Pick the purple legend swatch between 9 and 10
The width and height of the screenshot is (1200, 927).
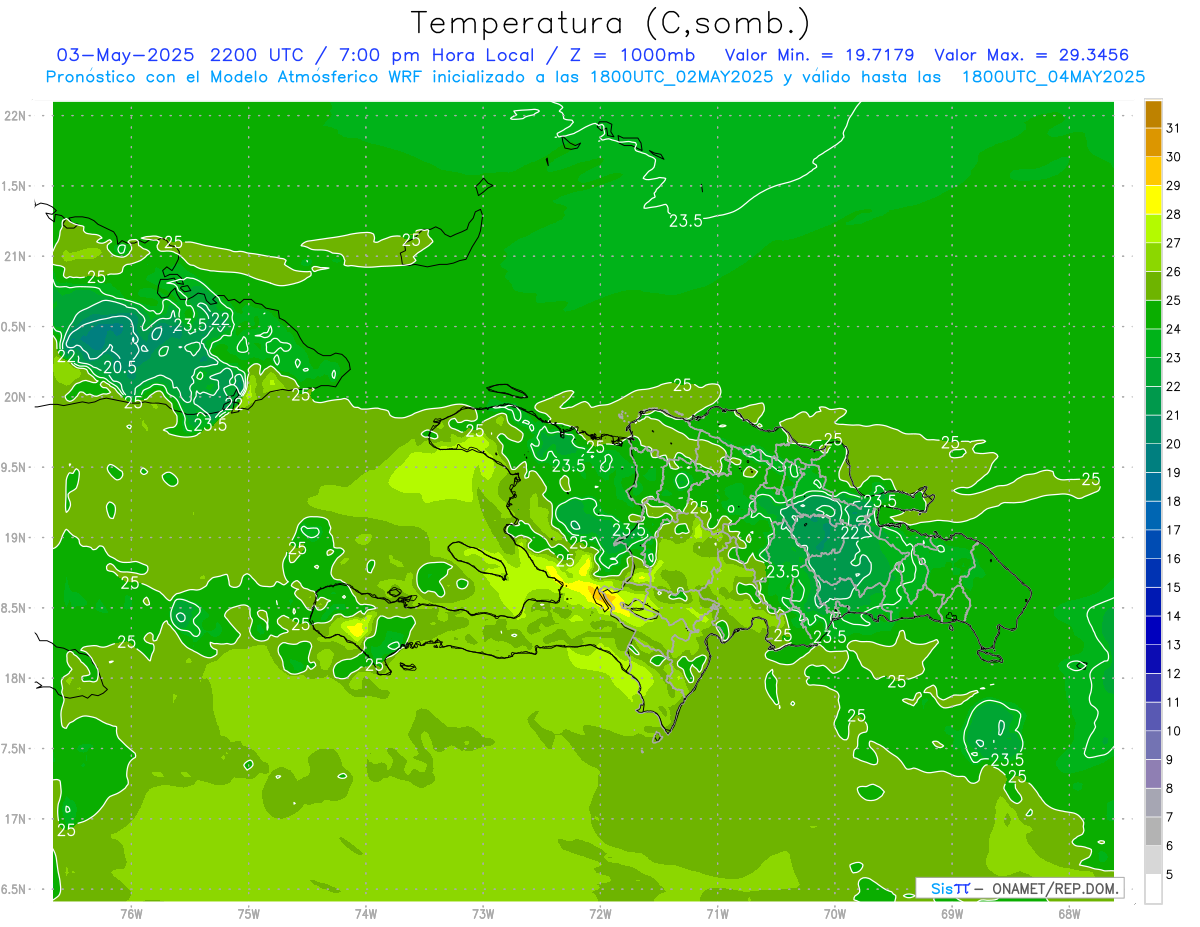tap(1153, 745)
